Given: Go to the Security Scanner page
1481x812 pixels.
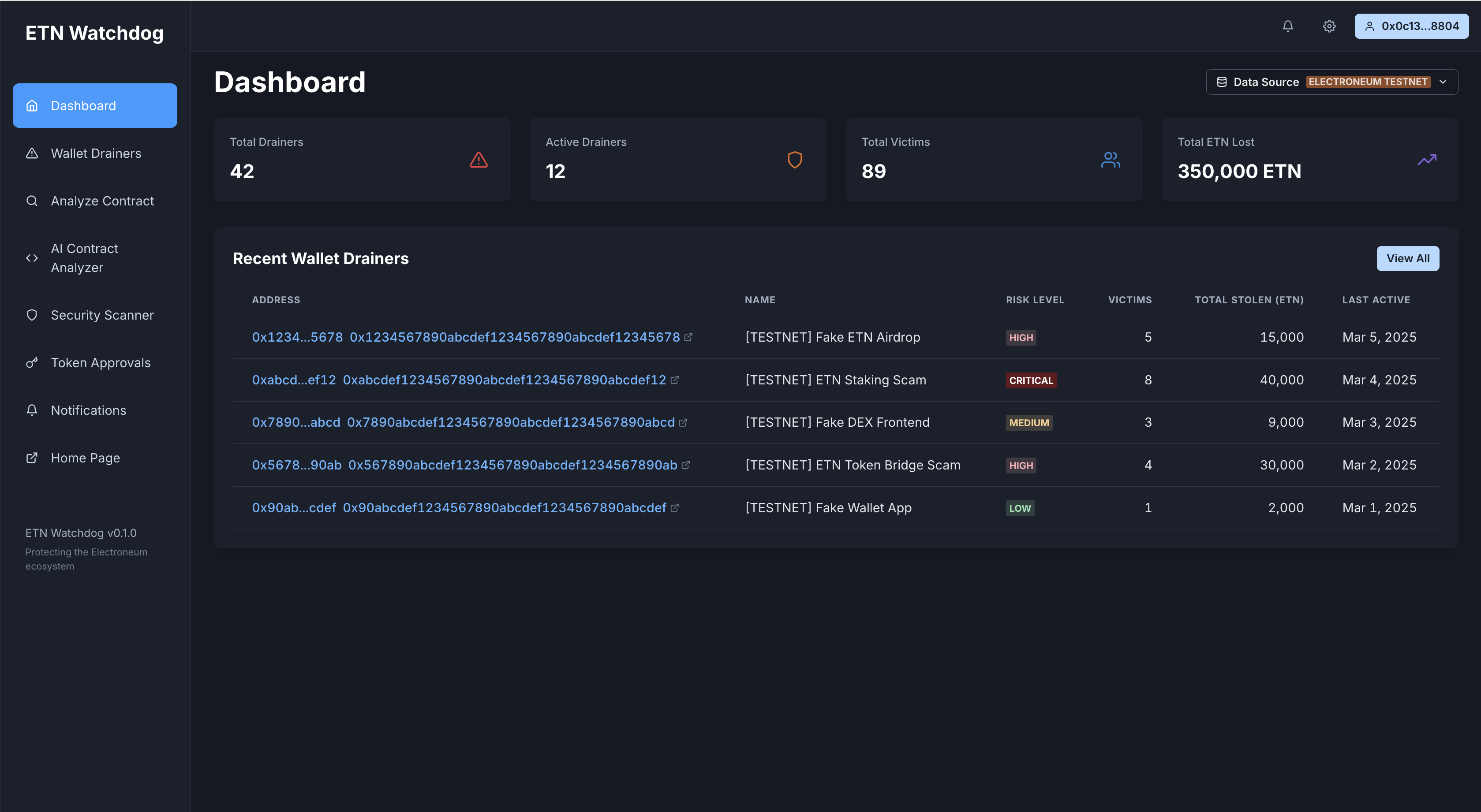Looking at the screenshot, I should click(102, 315).
